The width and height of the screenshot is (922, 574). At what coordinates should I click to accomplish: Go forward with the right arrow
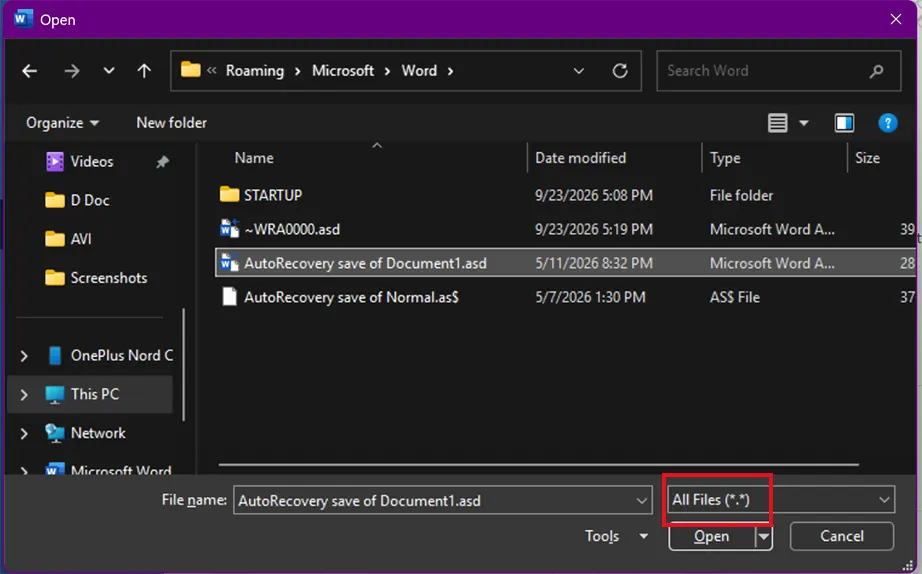(72, 71)
